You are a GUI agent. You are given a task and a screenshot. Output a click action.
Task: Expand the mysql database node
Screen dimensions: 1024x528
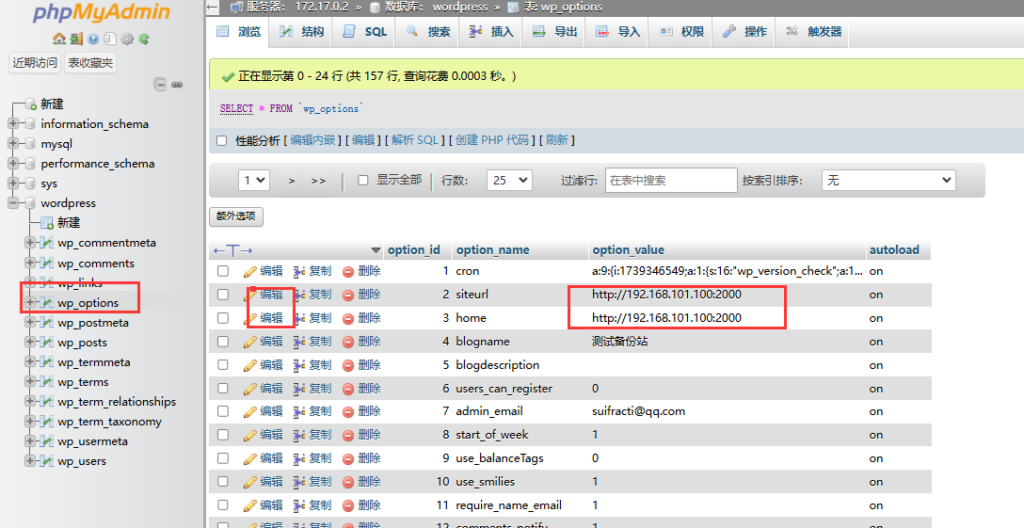13,144
